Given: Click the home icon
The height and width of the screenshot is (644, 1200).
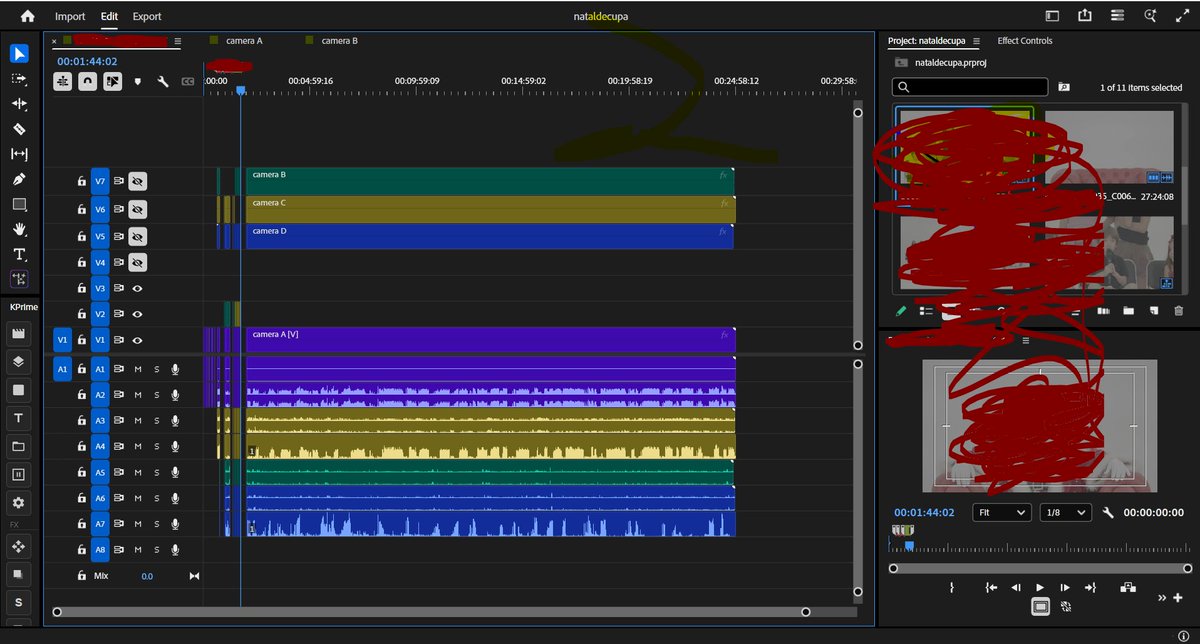Looking at the screenshot, I should 27,16.
